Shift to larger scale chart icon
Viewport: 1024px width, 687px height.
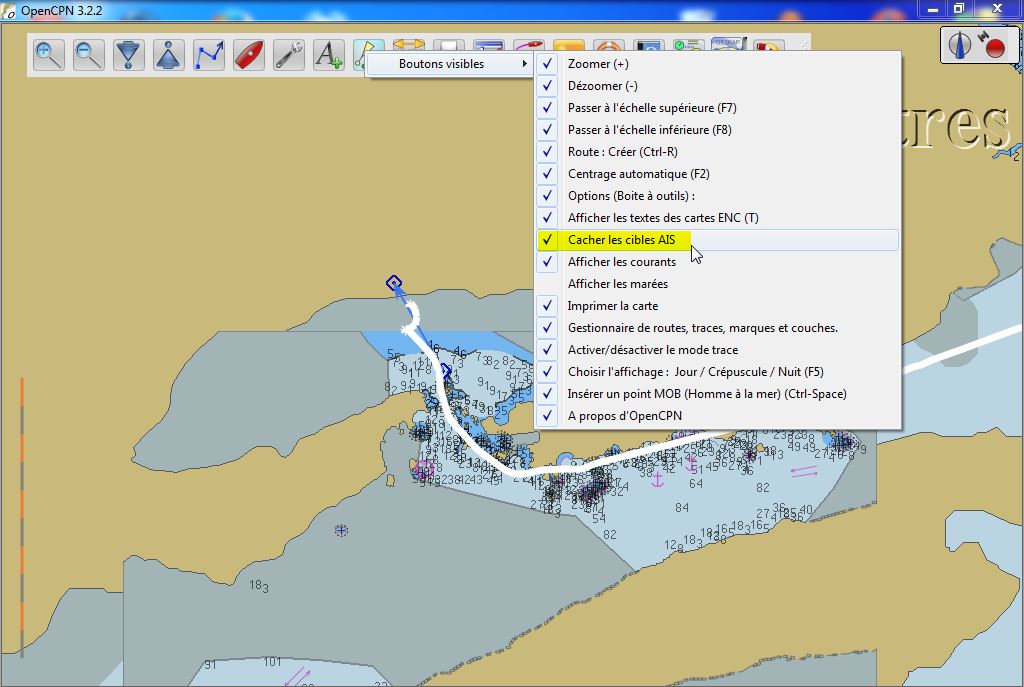129,55
